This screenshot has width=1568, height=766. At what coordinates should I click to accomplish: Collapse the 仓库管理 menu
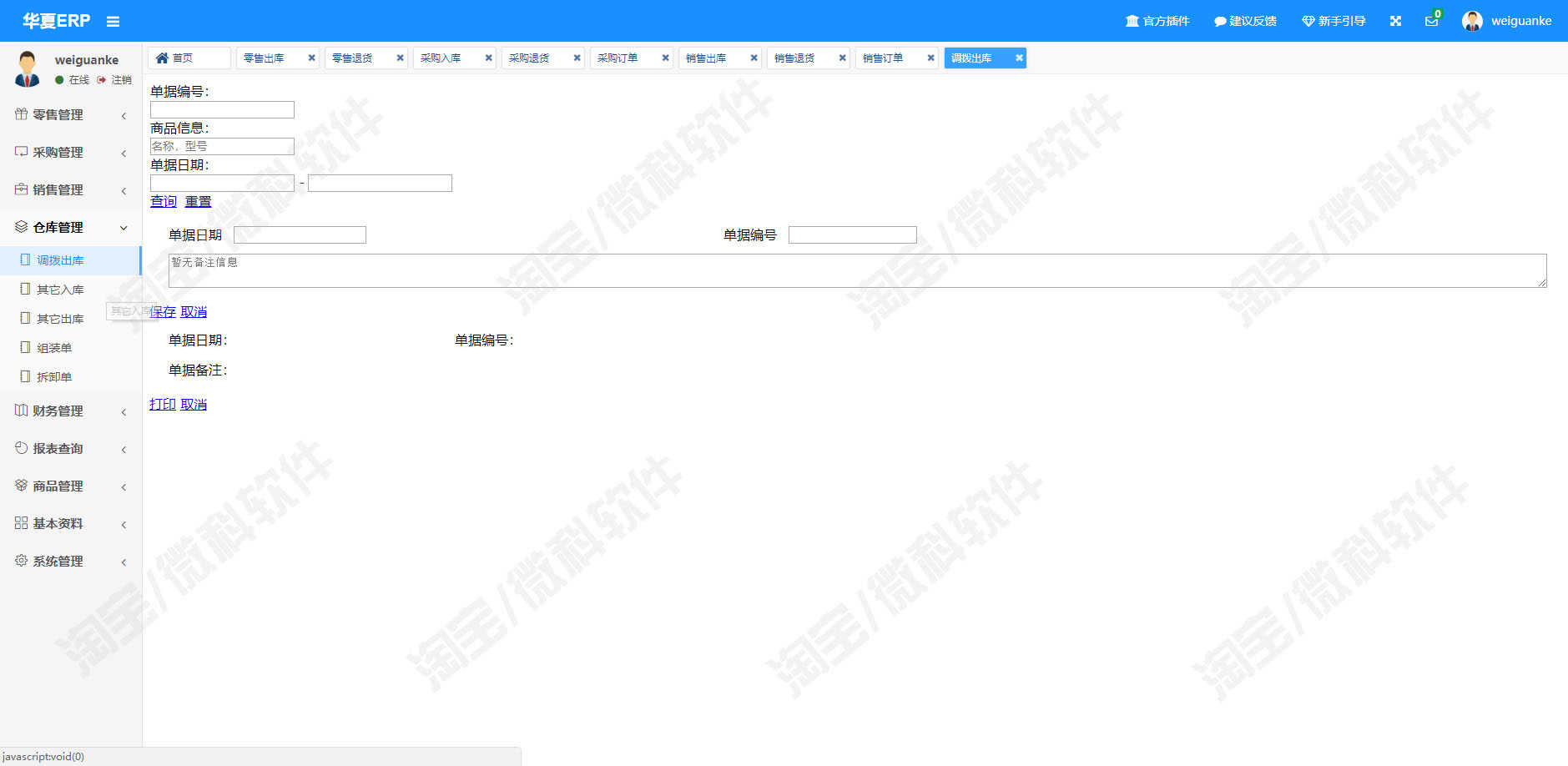[x=71, y=228]
